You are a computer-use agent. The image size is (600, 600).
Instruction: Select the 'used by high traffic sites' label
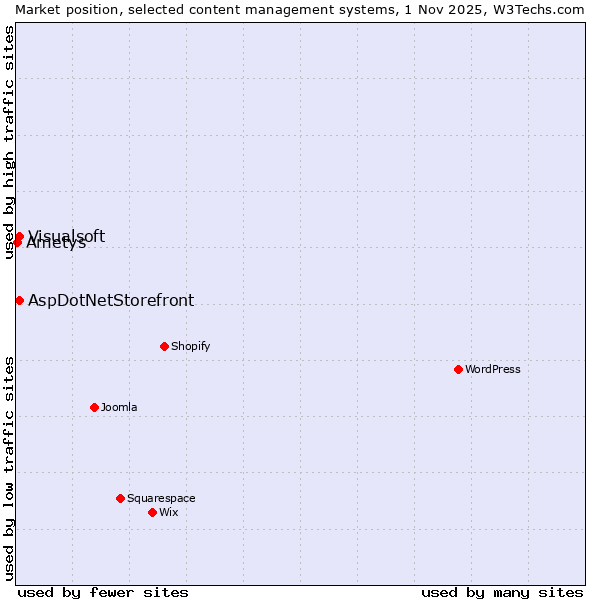pos(9,142)
